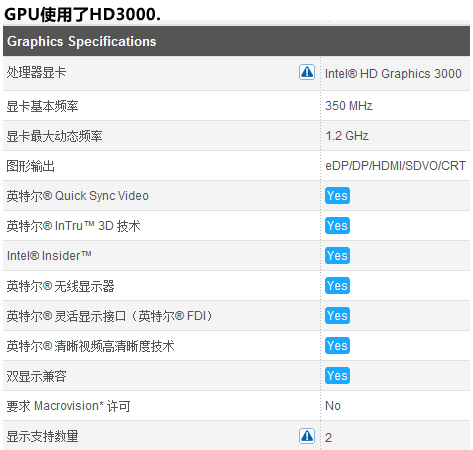Click the 灵活显示接口 (FDI) label
Image resolution: width=473 pixels, height=450 pixels.
coord(109,316)
